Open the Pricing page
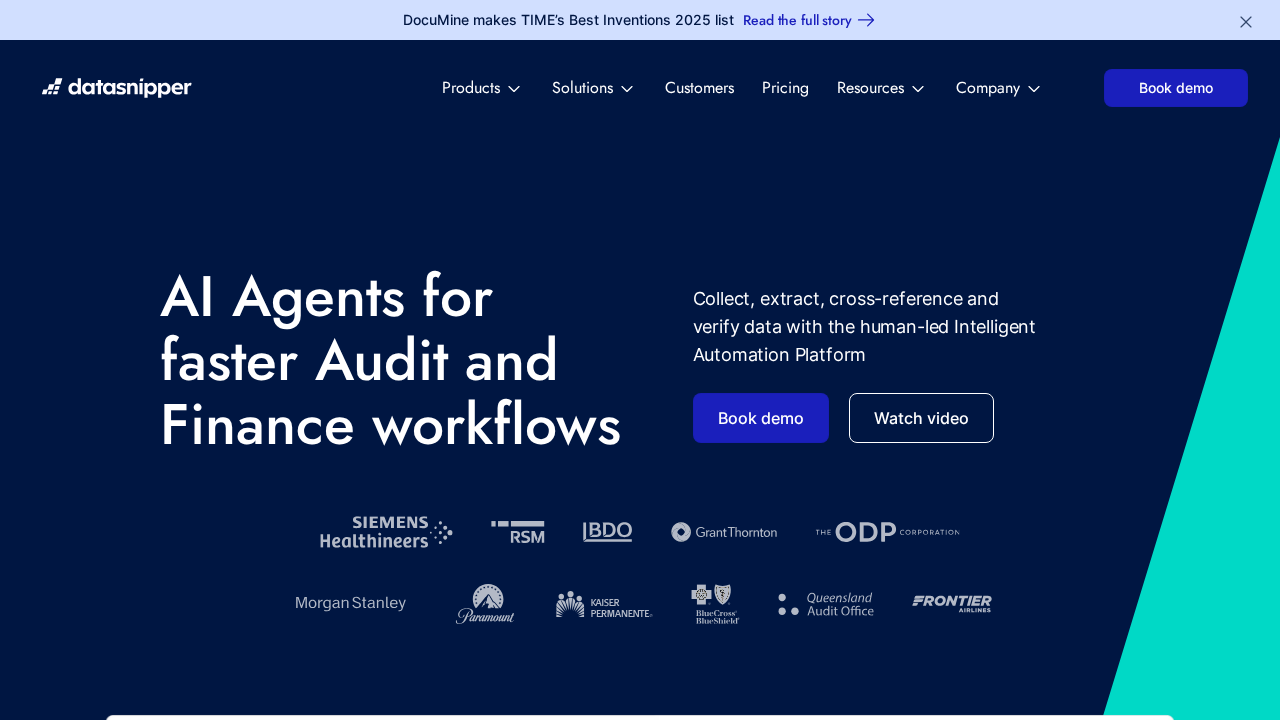 pyautogui.click(x=785, y=88)
